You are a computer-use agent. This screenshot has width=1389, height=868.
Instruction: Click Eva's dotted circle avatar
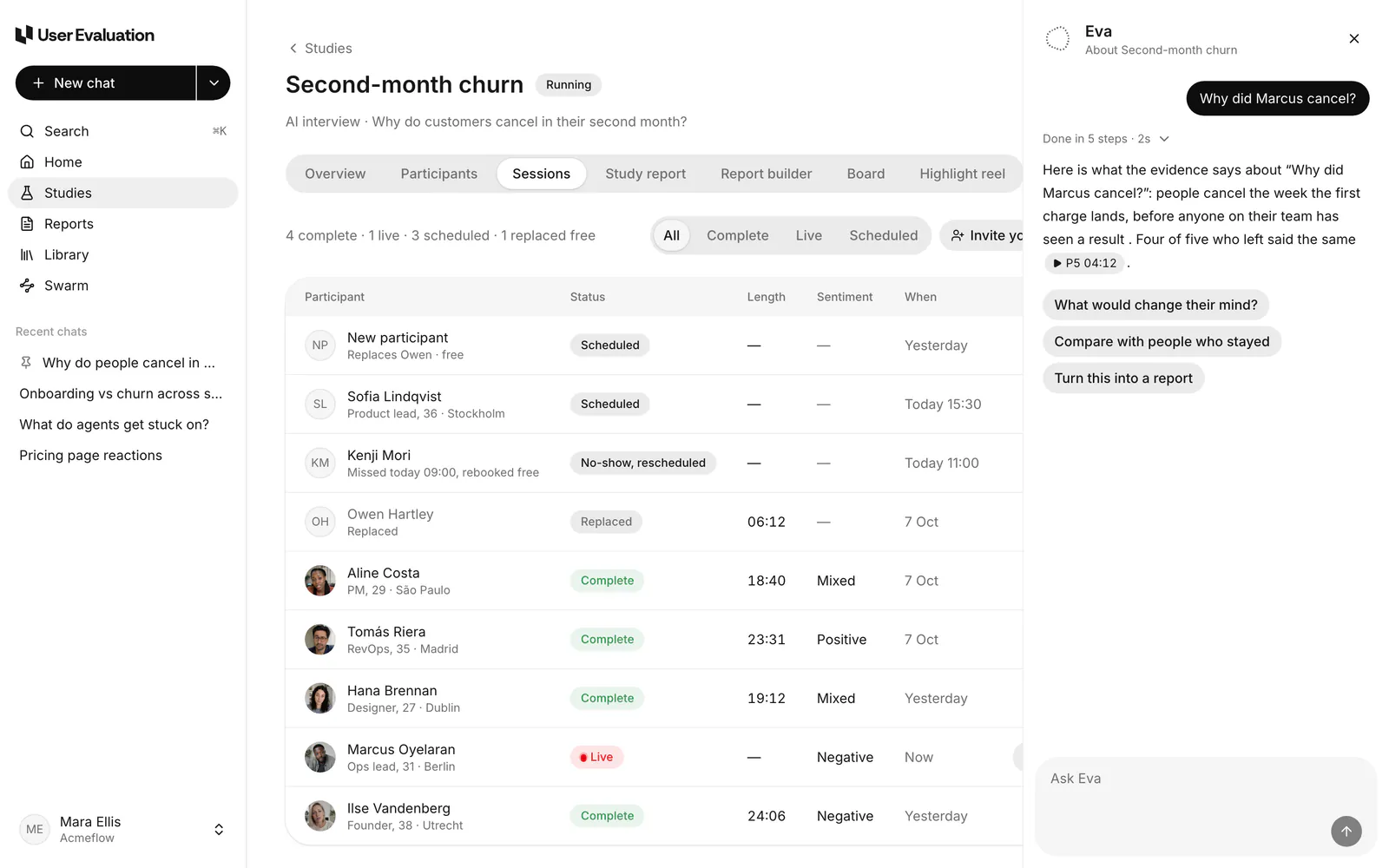point(1057,38)
